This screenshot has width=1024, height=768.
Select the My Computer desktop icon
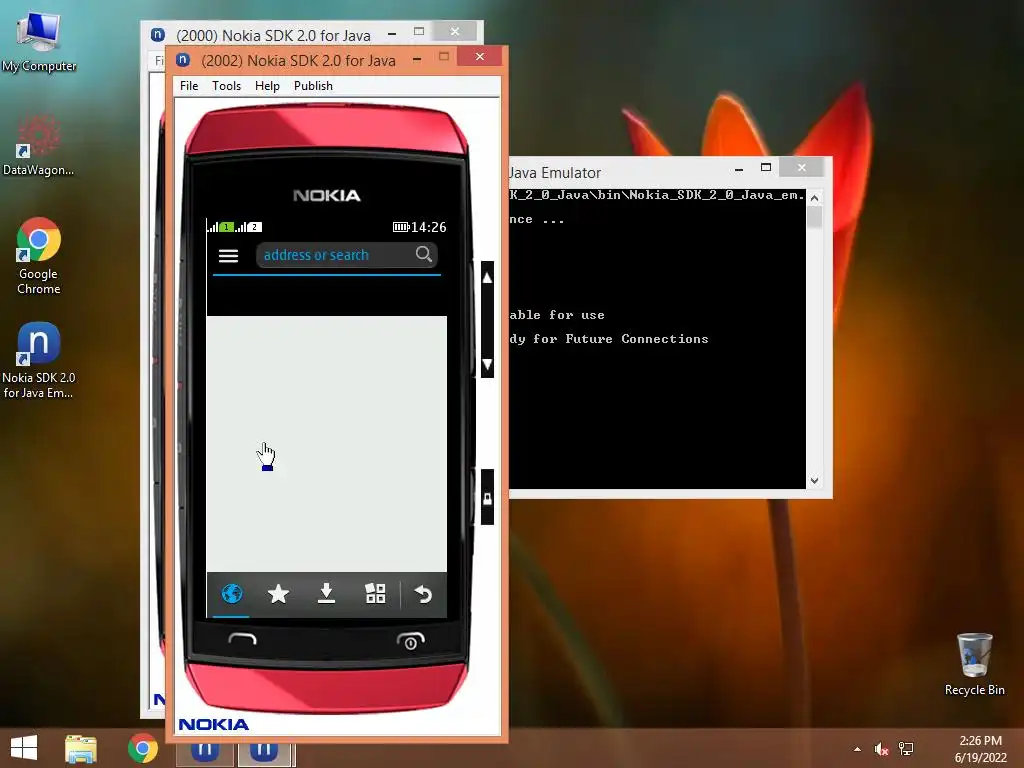[39, 42]
